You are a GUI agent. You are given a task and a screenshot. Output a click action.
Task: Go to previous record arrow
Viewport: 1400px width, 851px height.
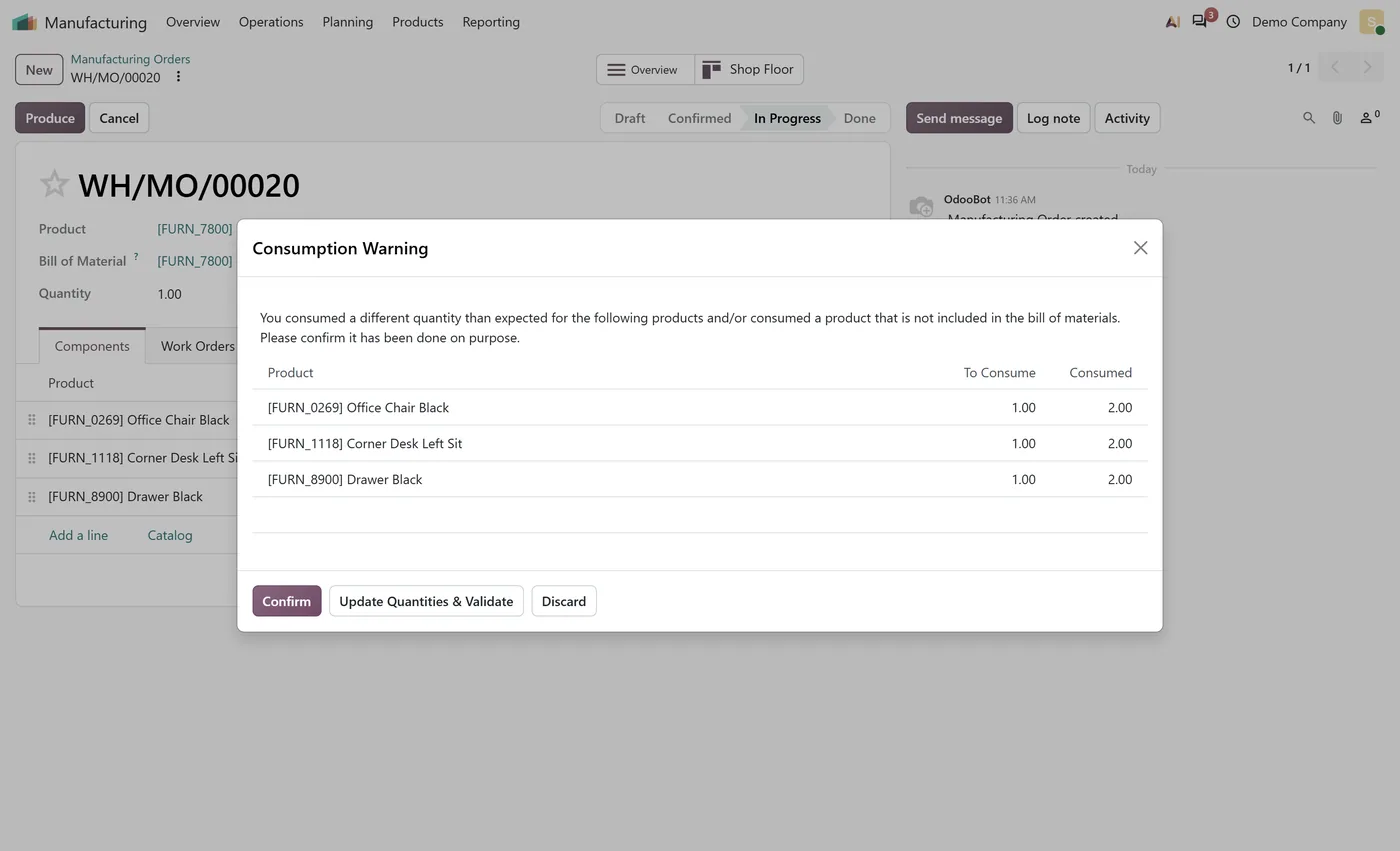(1334, 68)
